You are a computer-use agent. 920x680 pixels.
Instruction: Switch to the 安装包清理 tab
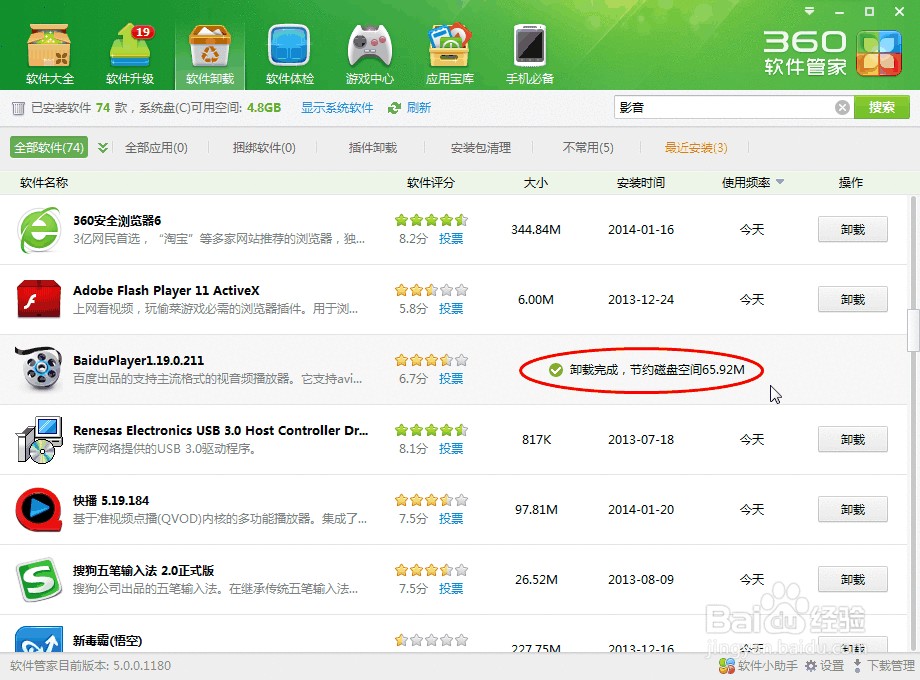(x=481, y=147)
